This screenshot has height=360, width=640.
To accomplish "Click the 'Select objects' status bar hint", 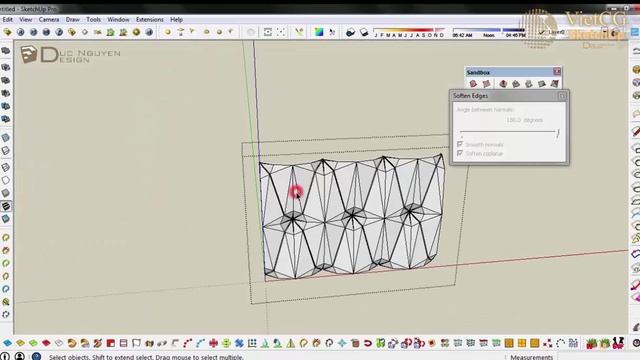I will (x=146, y=357).
